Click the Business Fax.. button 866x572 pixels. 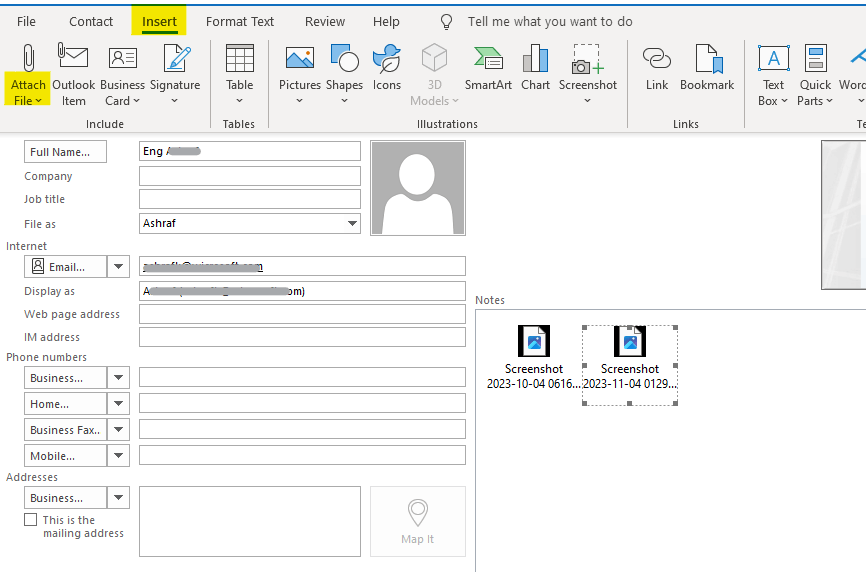click(x=65, y=430)
